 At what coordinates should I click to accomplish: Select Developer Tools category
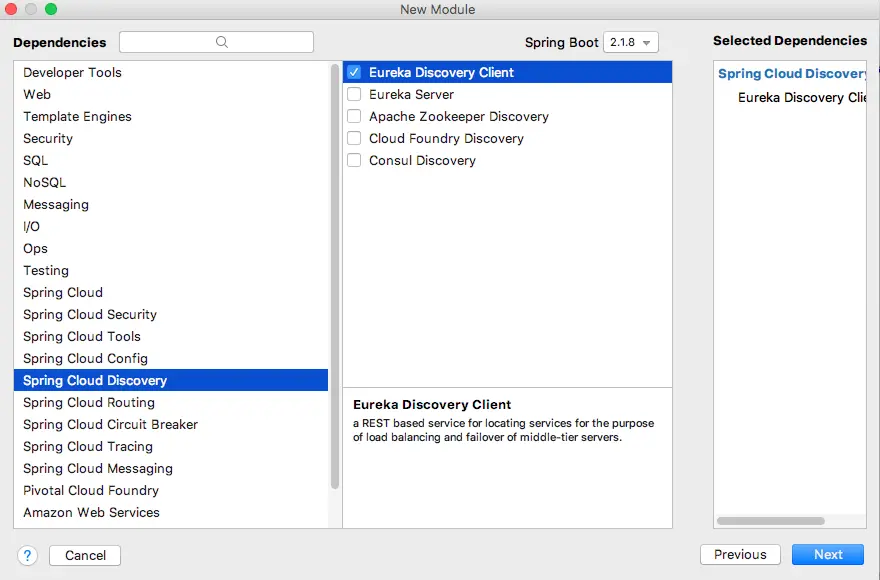[171, 72]
